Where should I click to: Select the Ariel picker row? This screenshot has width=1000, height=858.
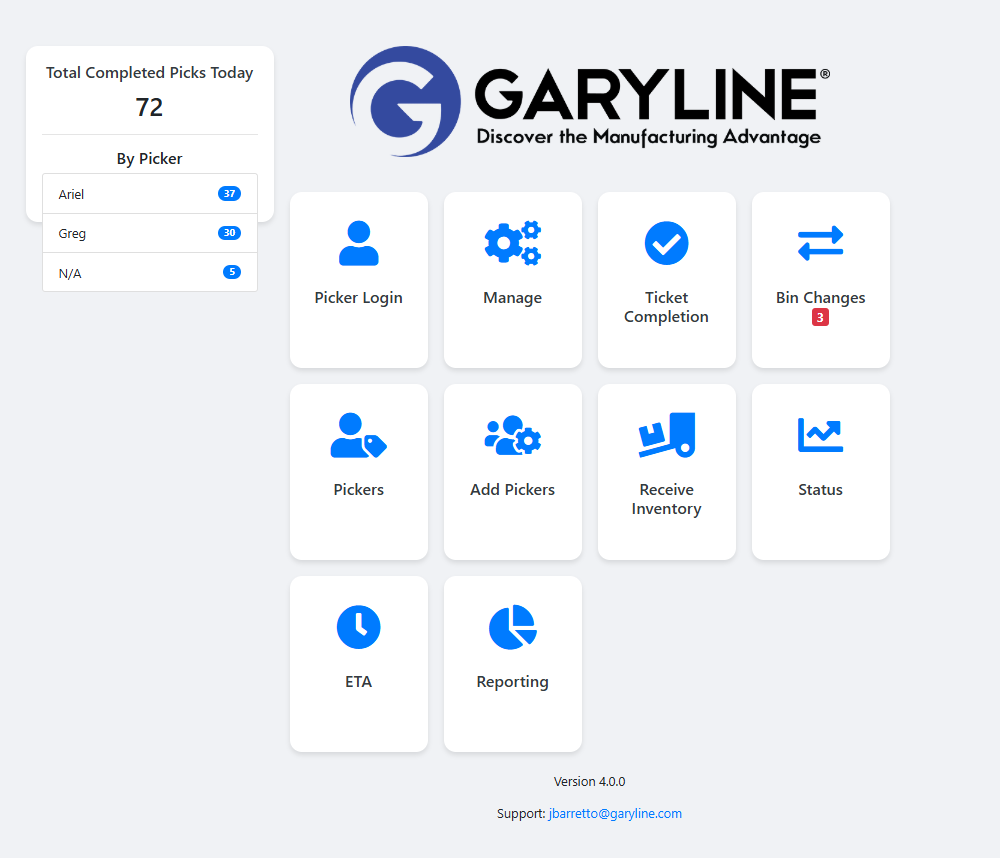[x=150, y=193]
